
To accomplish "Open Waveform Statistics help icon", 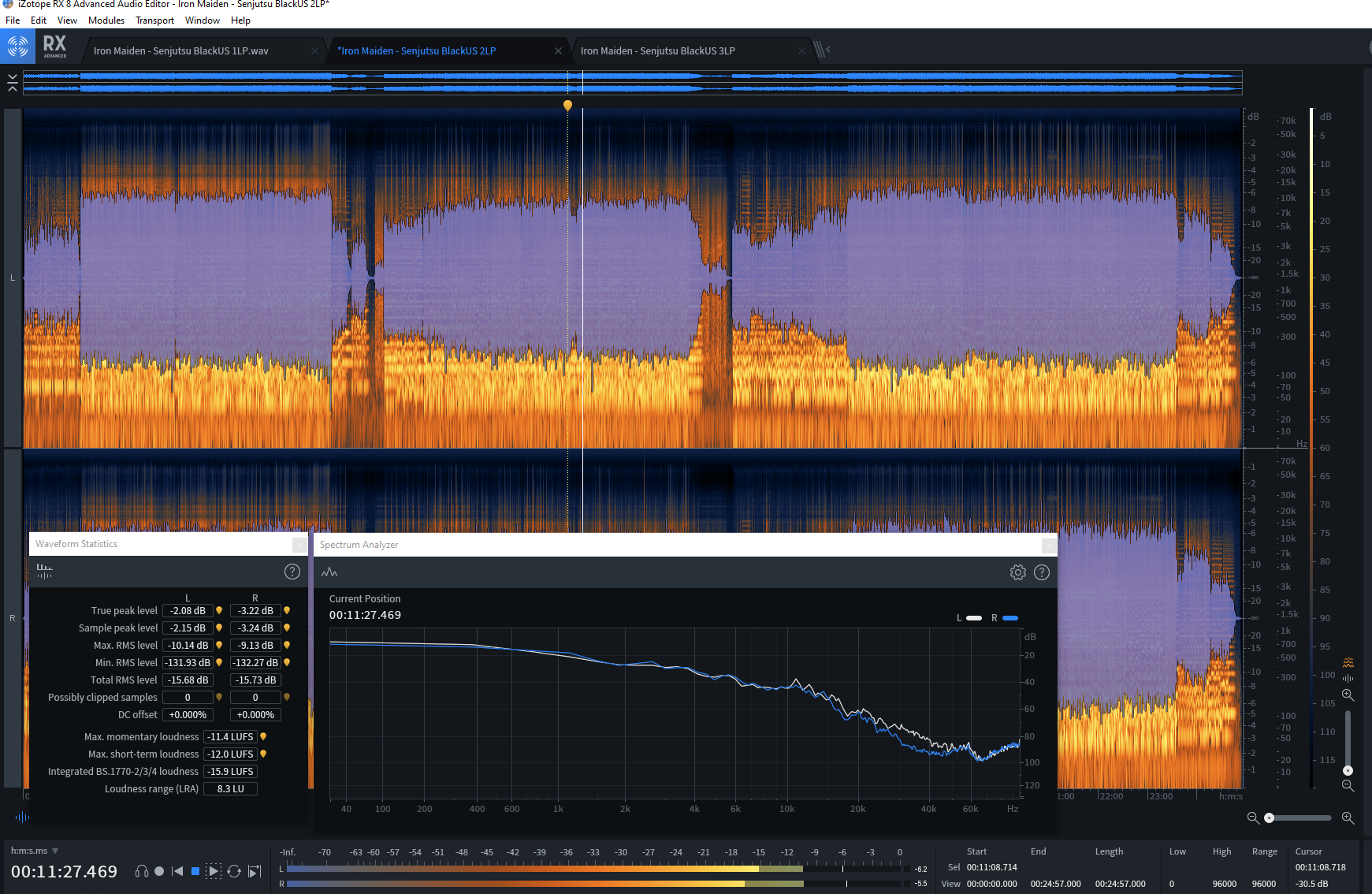I will [292, 572].
